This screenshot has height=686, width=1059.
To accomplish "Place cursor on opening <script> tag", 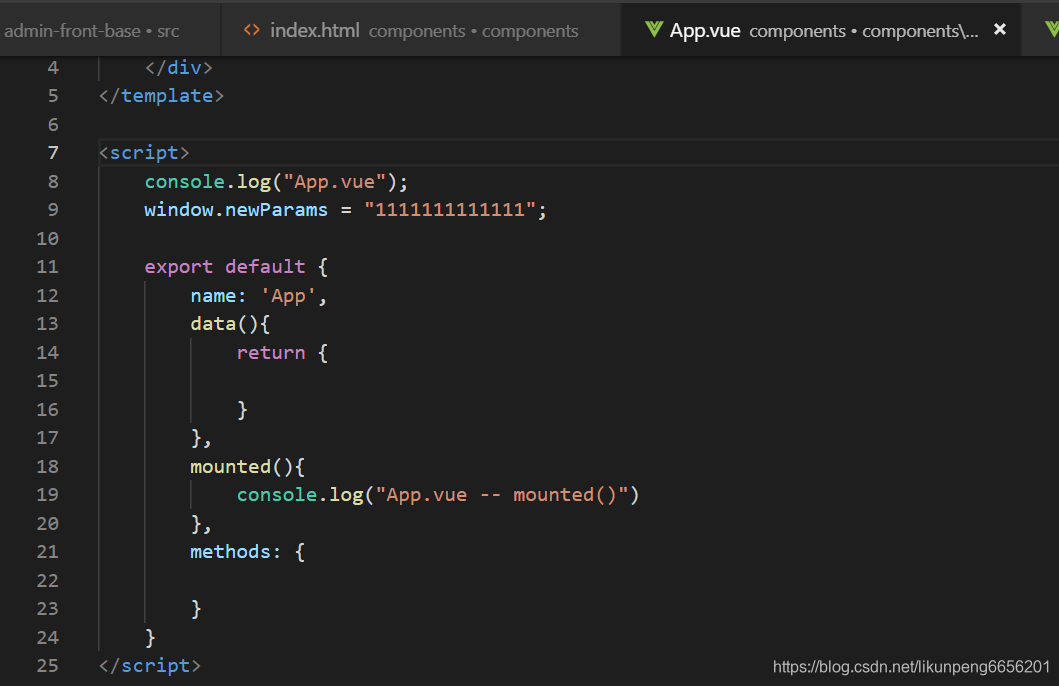I will [x=144, y=153].
